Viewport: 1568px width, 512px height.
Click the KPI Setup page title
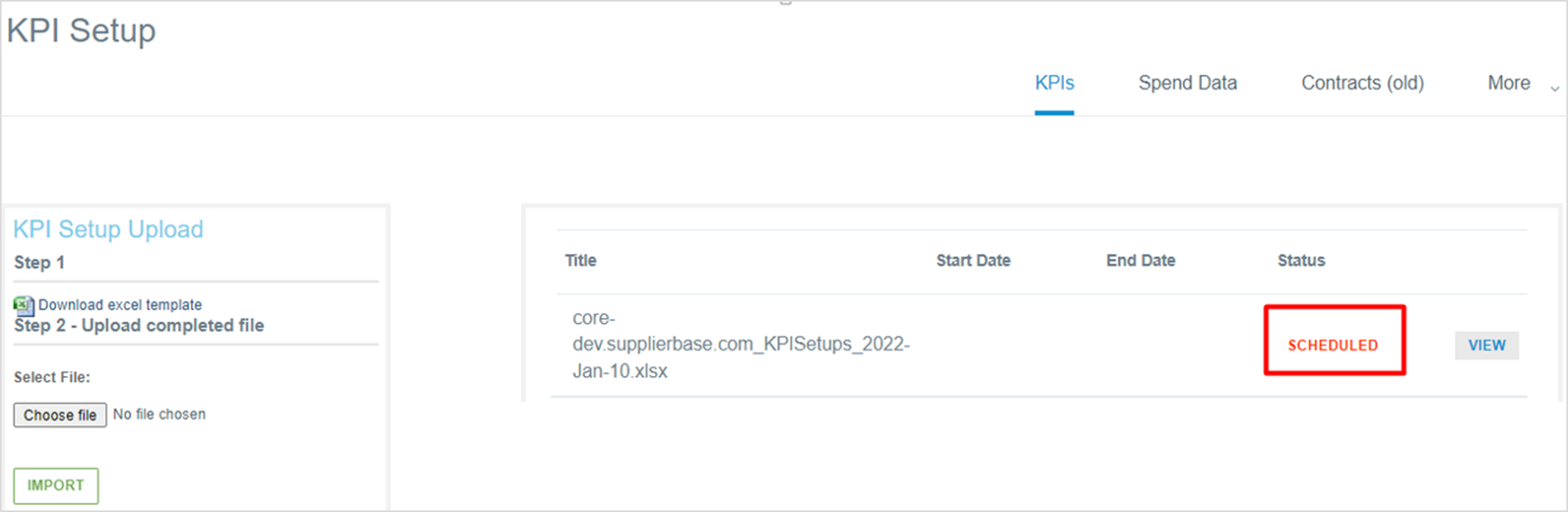click(x=81, y=30)
